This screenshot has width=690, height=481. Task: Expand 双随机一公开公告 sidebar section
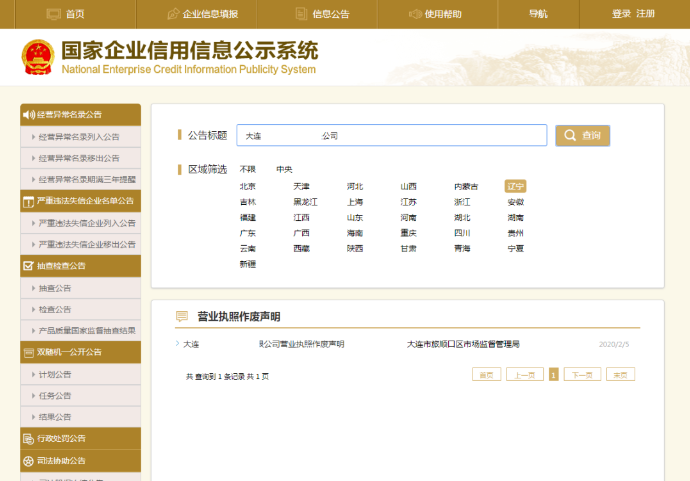coord(81,352)
